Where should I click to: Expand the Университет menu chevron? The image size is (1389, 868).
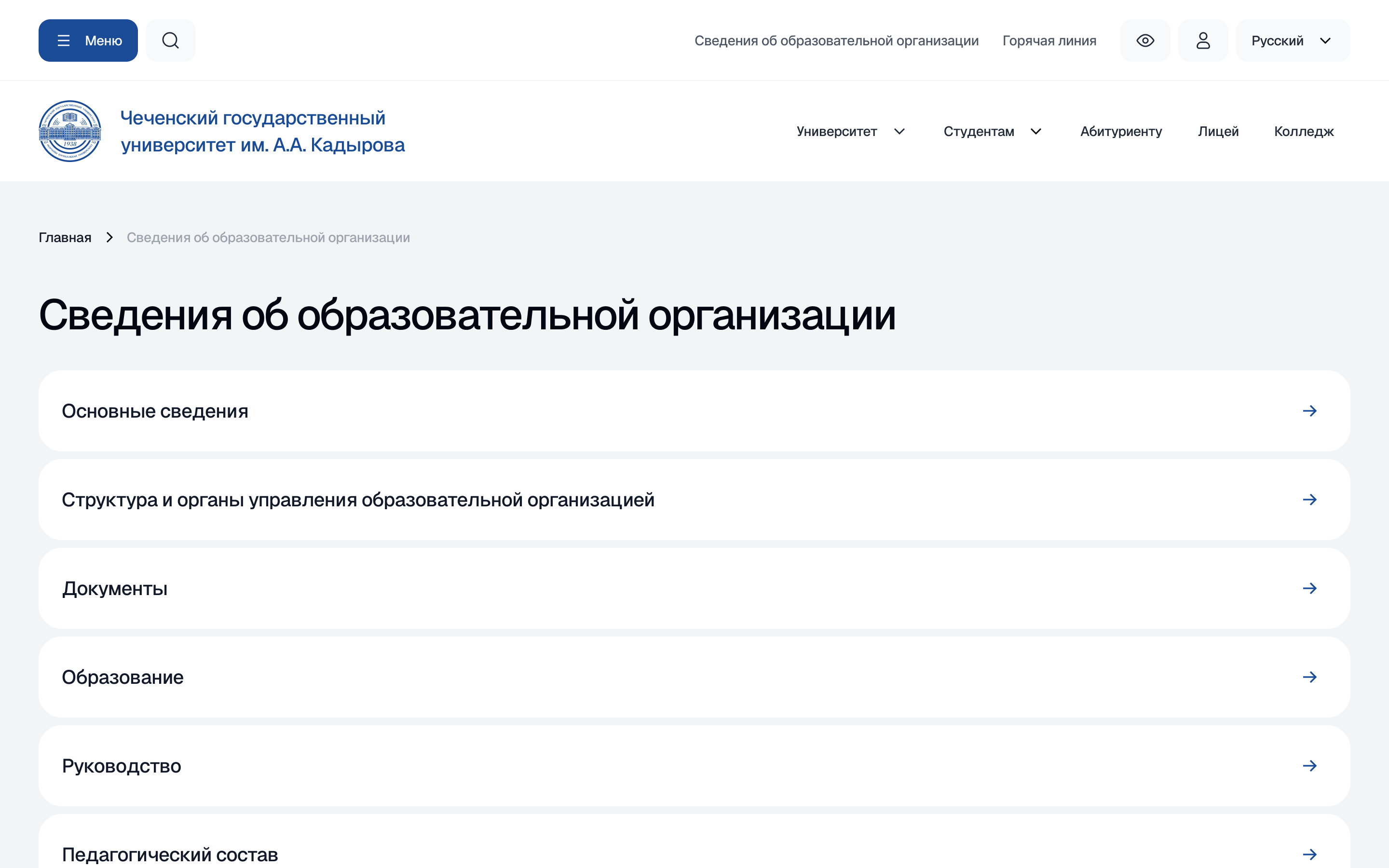(899, 132)
